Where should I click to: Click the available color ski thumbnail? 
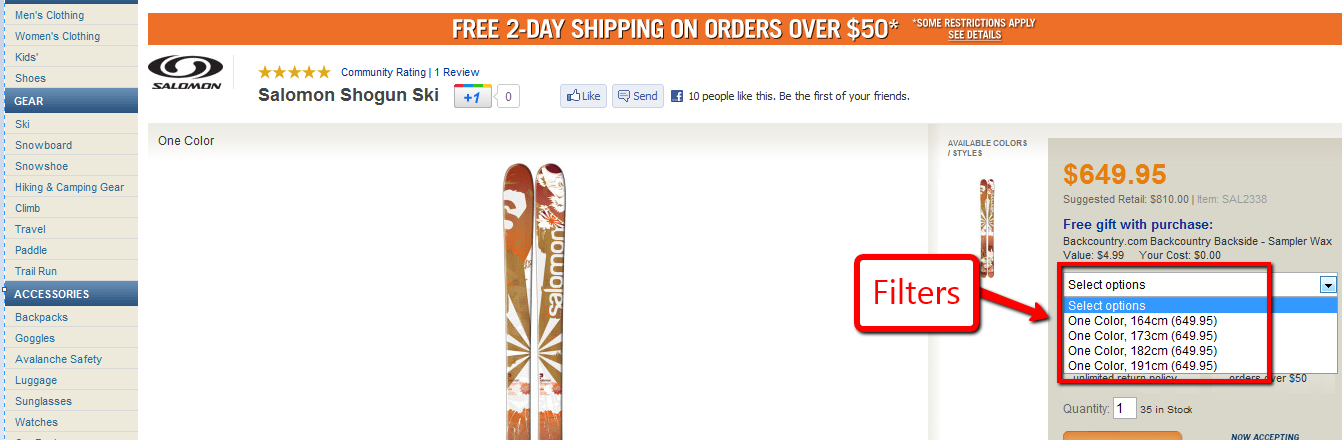pyautogui.click(x=987, y=228)
